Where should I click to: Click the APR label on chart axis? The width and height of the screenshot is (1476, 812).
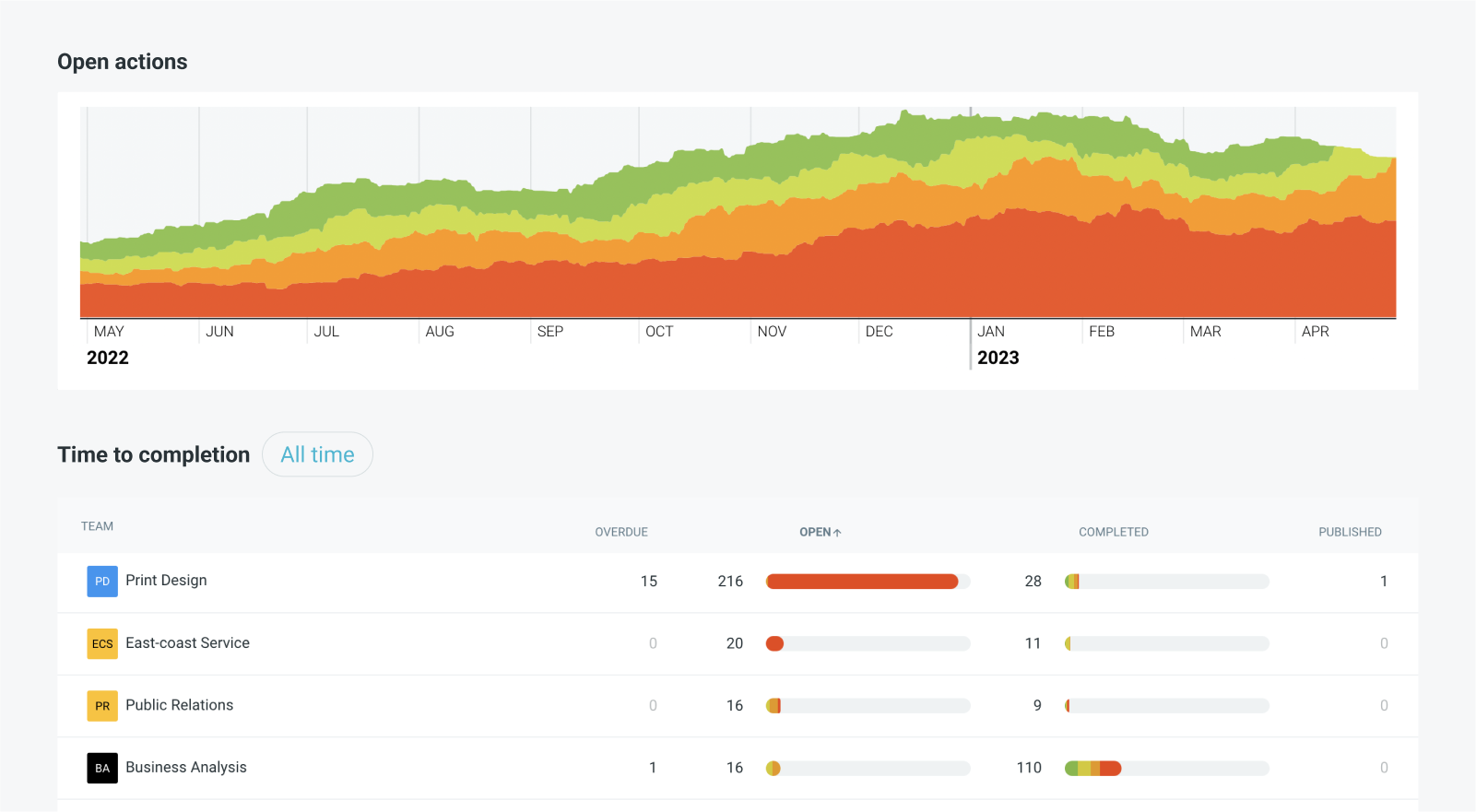(x=1316, y=332)
